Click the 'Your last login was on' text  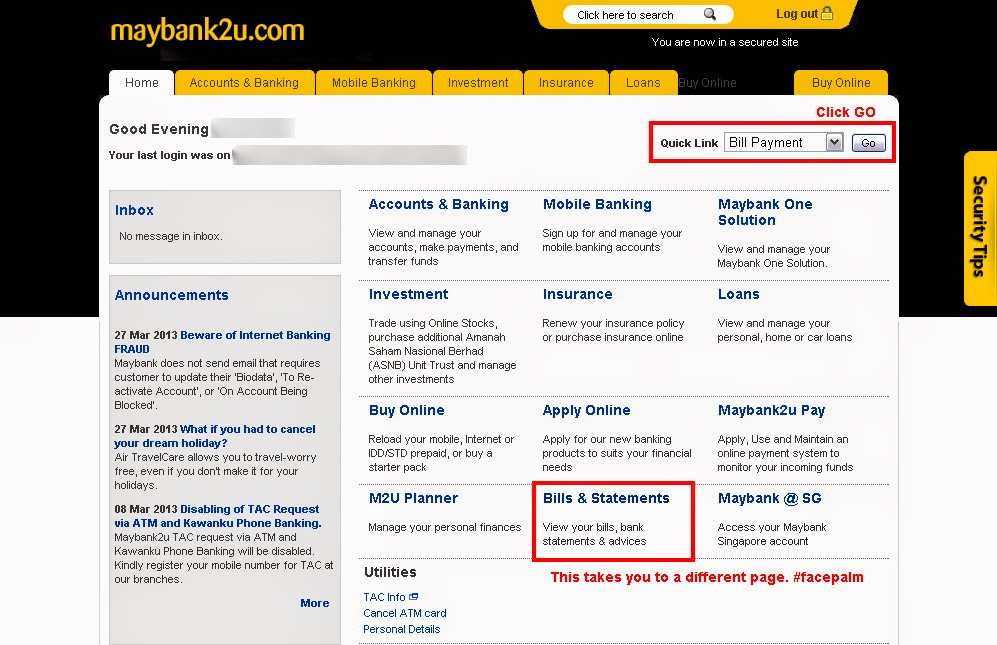tap(170, 155)
